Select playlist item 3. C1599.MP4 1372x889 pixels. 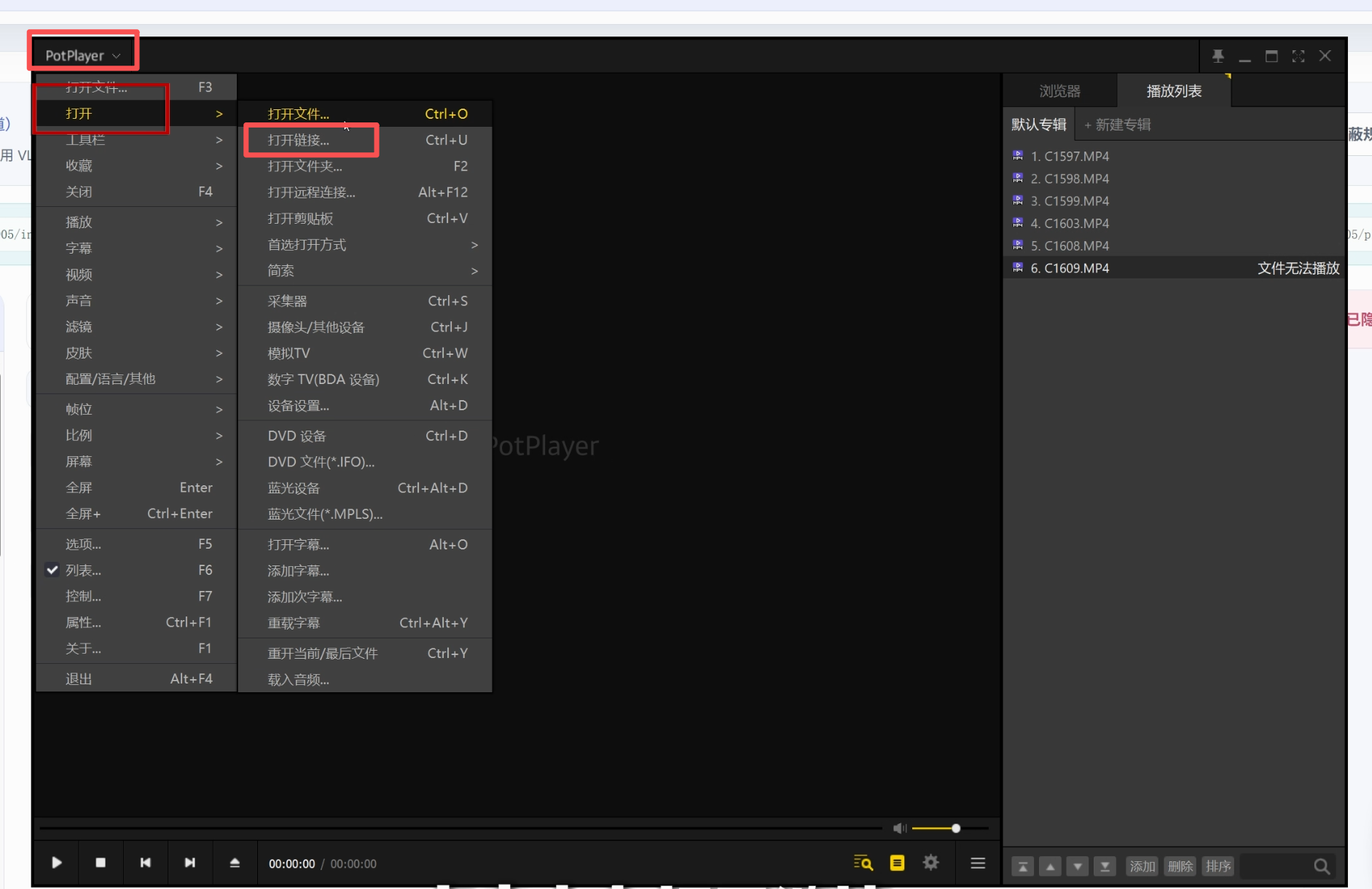point(1174,201)
